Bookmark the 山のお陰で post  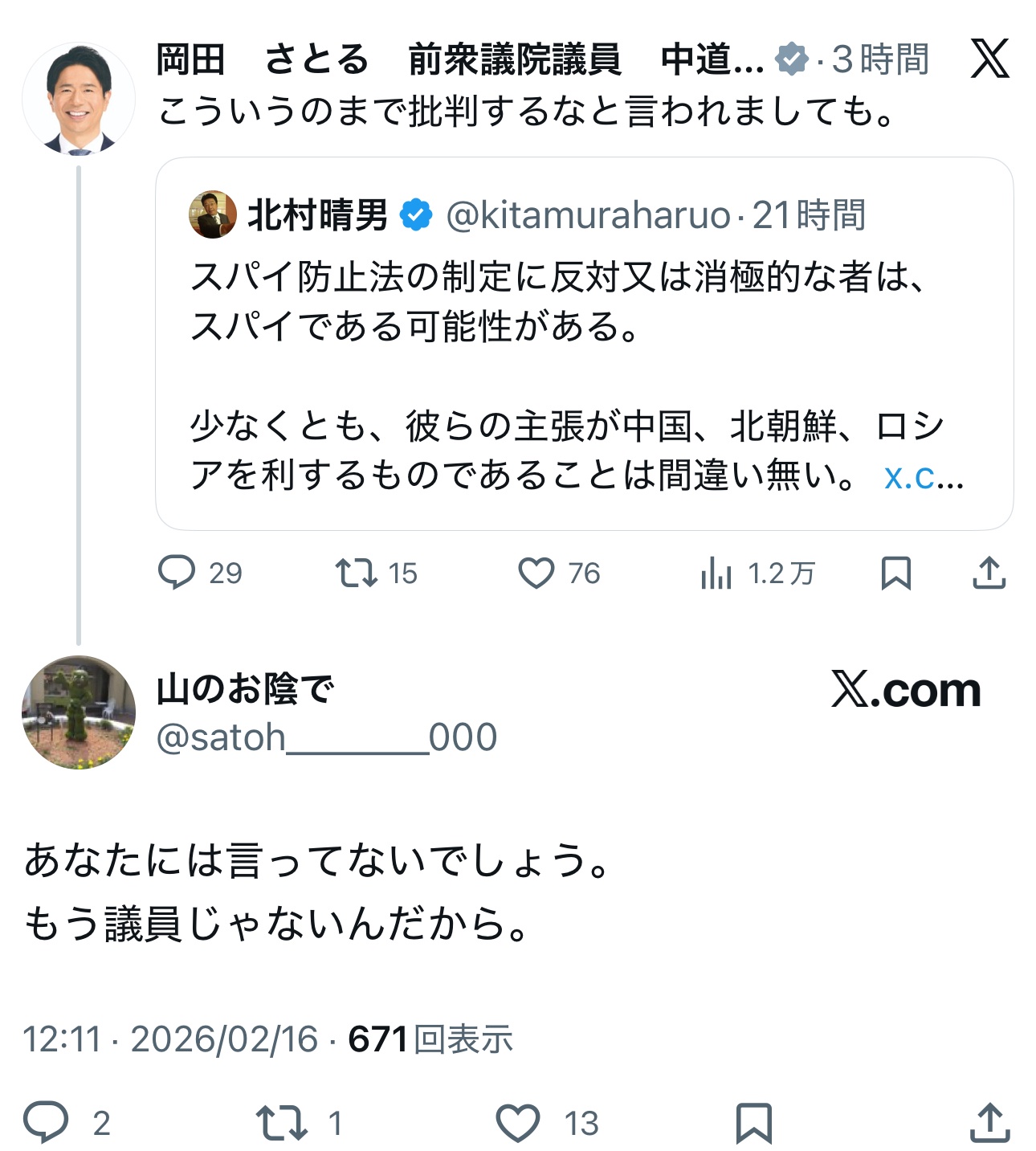(753, 1122)
